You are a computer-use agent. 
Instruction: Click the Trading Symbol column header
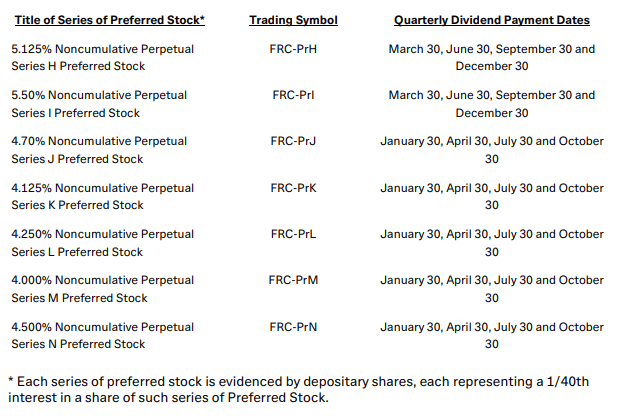pos(293,20)
